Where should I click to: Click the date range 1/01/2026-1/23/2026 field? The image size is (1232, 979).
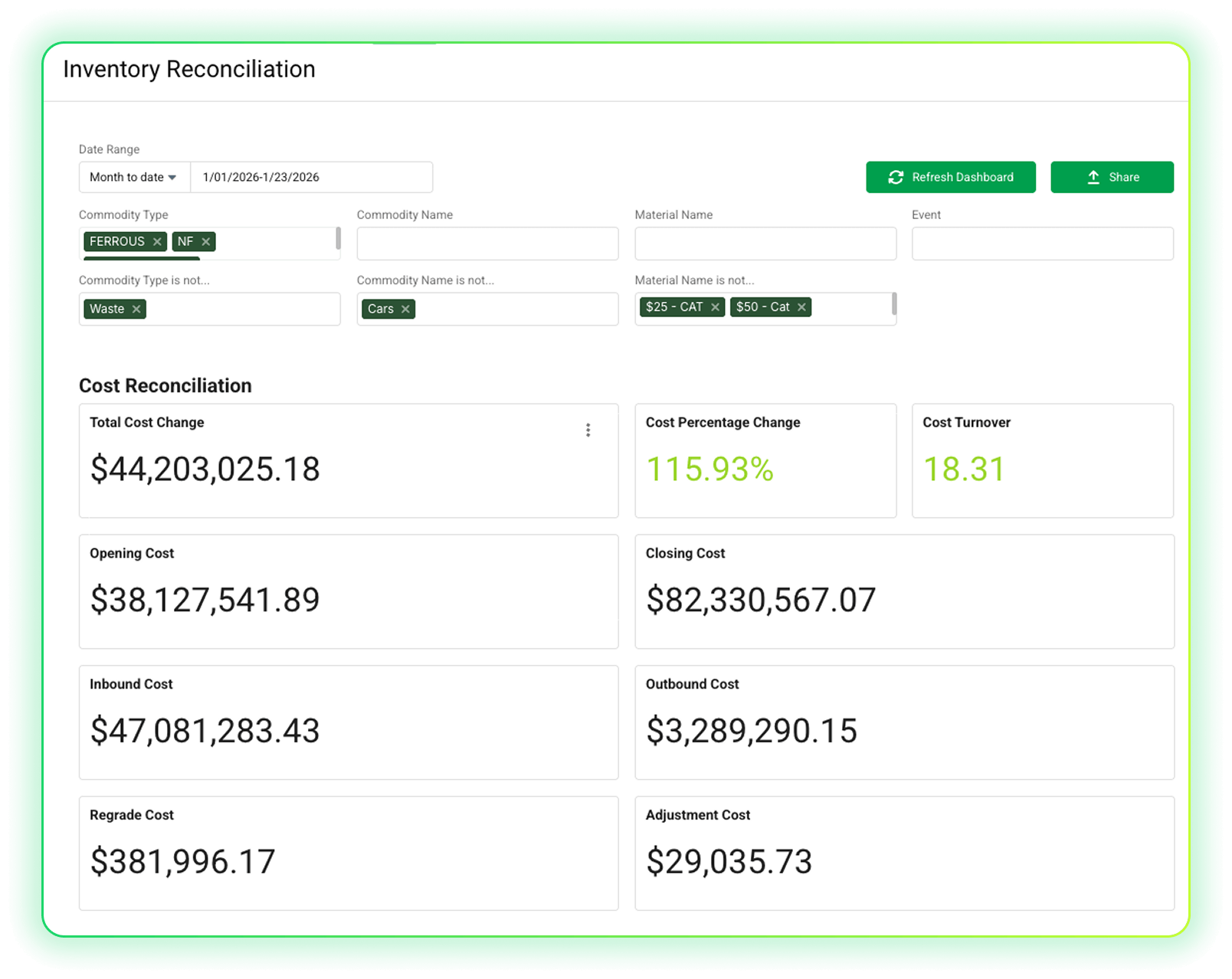310,178
